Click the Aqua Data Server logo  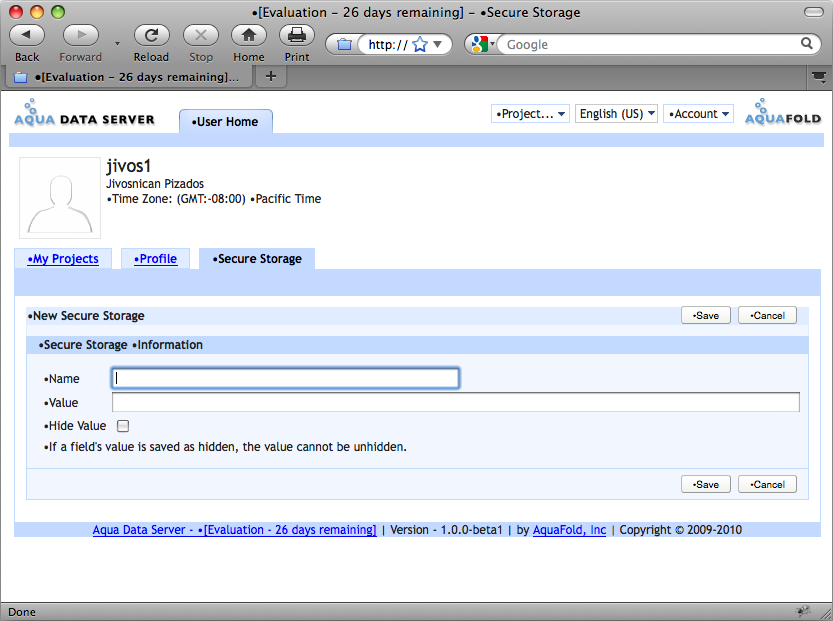(84, 113)
